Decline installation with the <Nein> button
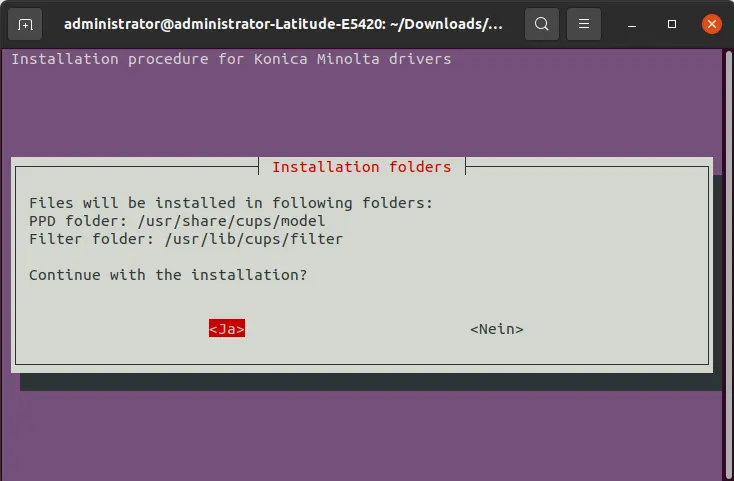734x481 pixels. (497, 329)
